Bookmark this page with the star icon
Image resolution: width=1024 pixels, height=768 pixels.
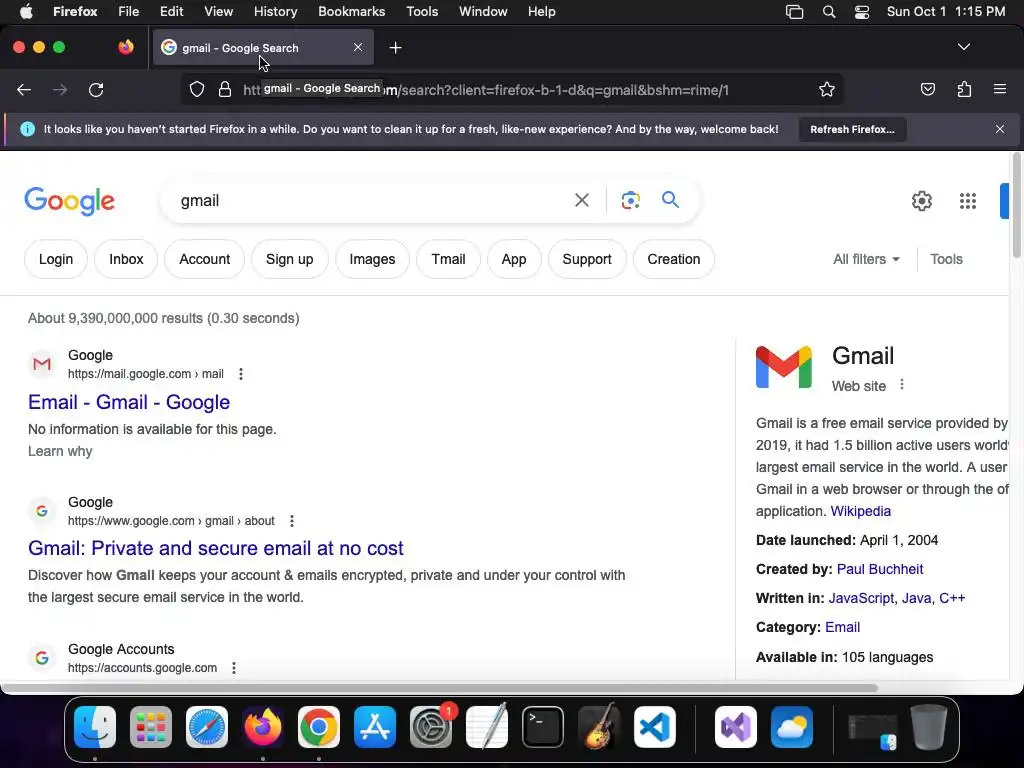pyautogui.click(x=827, y=89)
